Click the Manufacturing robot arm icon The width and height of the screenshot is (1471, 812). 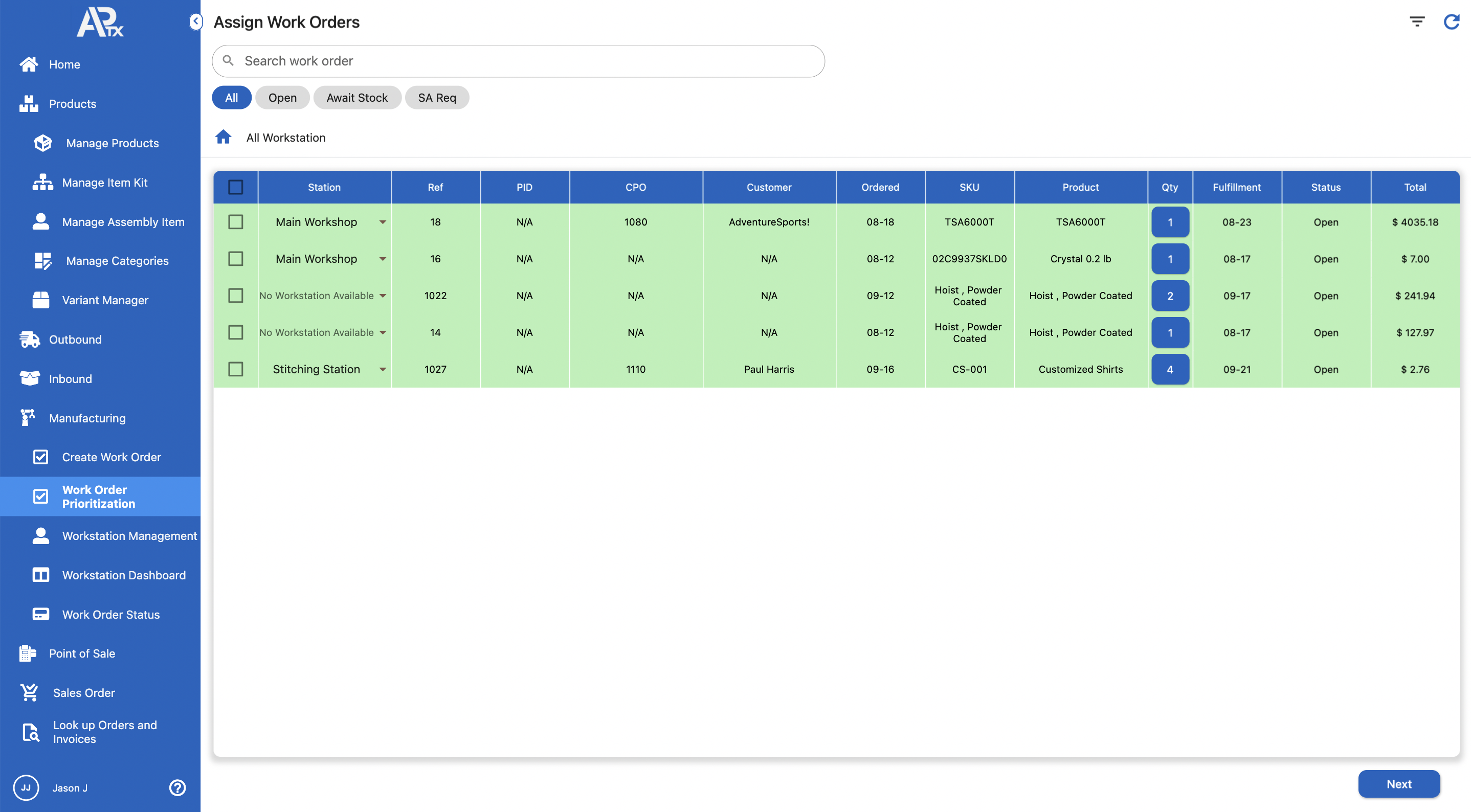click(28, 417)
